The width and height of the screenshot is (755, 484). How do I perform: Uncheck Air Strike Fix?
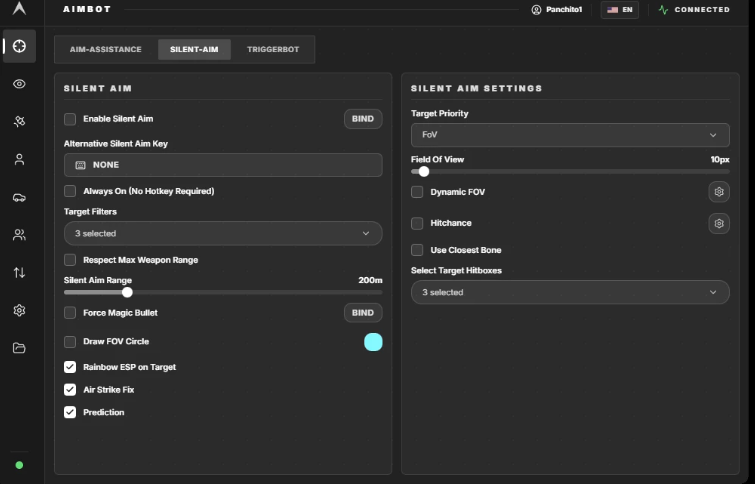click(70, 390)
